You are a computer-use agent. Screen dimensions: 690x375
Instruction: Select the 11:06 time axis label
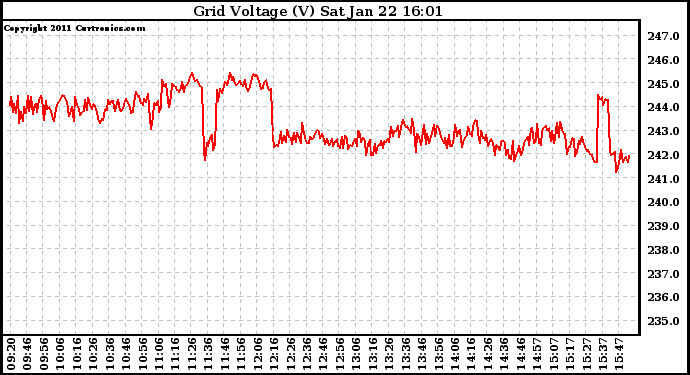159,354
